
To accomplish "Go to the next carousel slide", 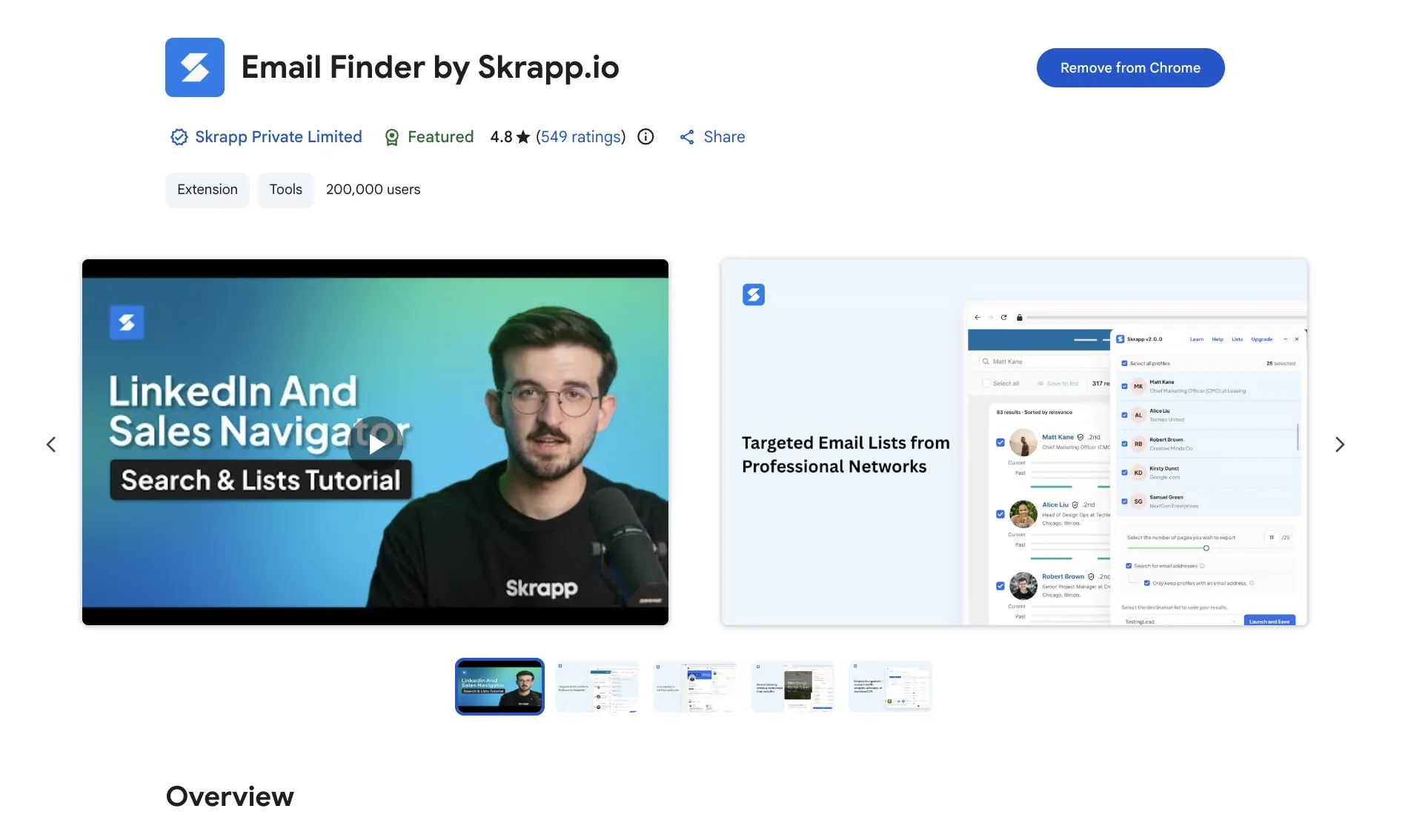I will [1340, 444].
